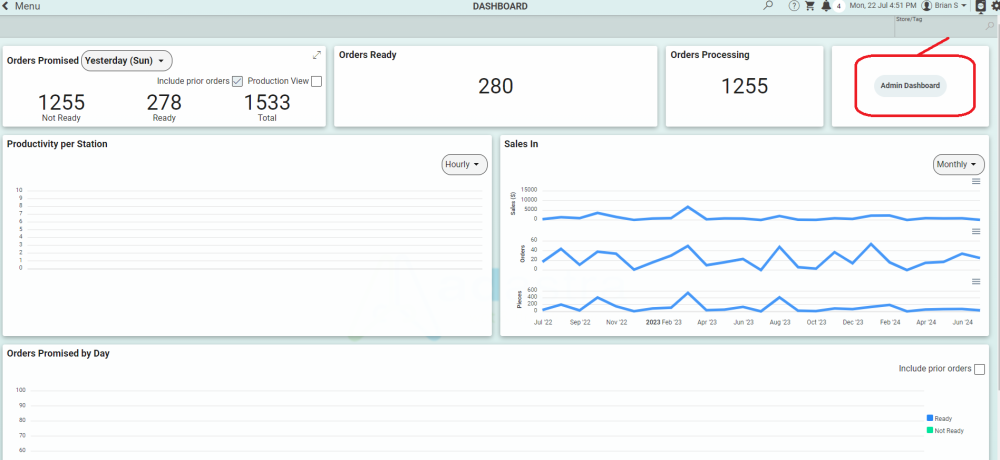Open hamburger menu of Orders chart
The width and height of the screenshot is (1000, 460).
[x=976, y=231]
